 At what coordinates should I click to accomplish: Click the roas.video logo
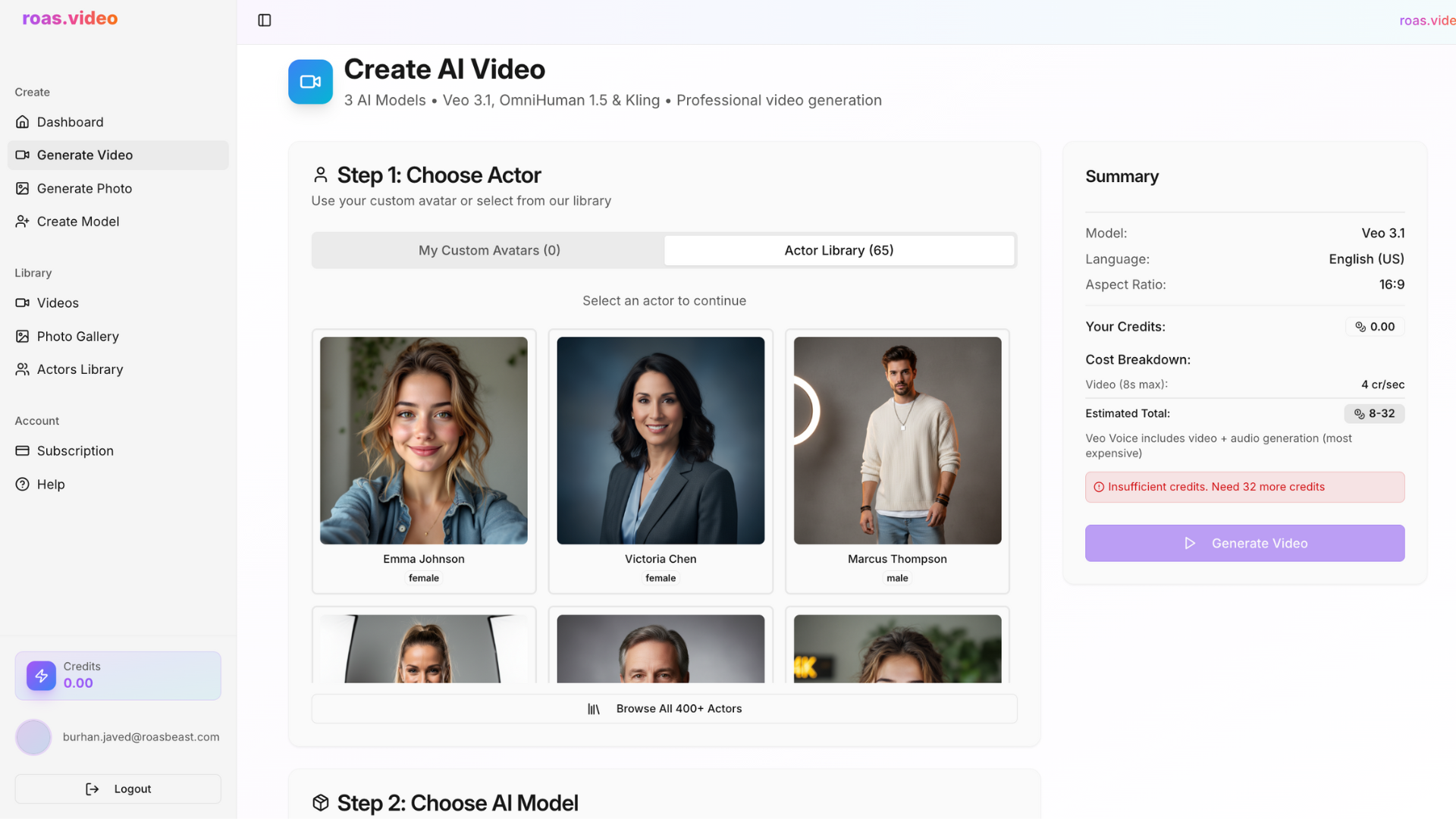pyautogui.click(x=70, y=18)
